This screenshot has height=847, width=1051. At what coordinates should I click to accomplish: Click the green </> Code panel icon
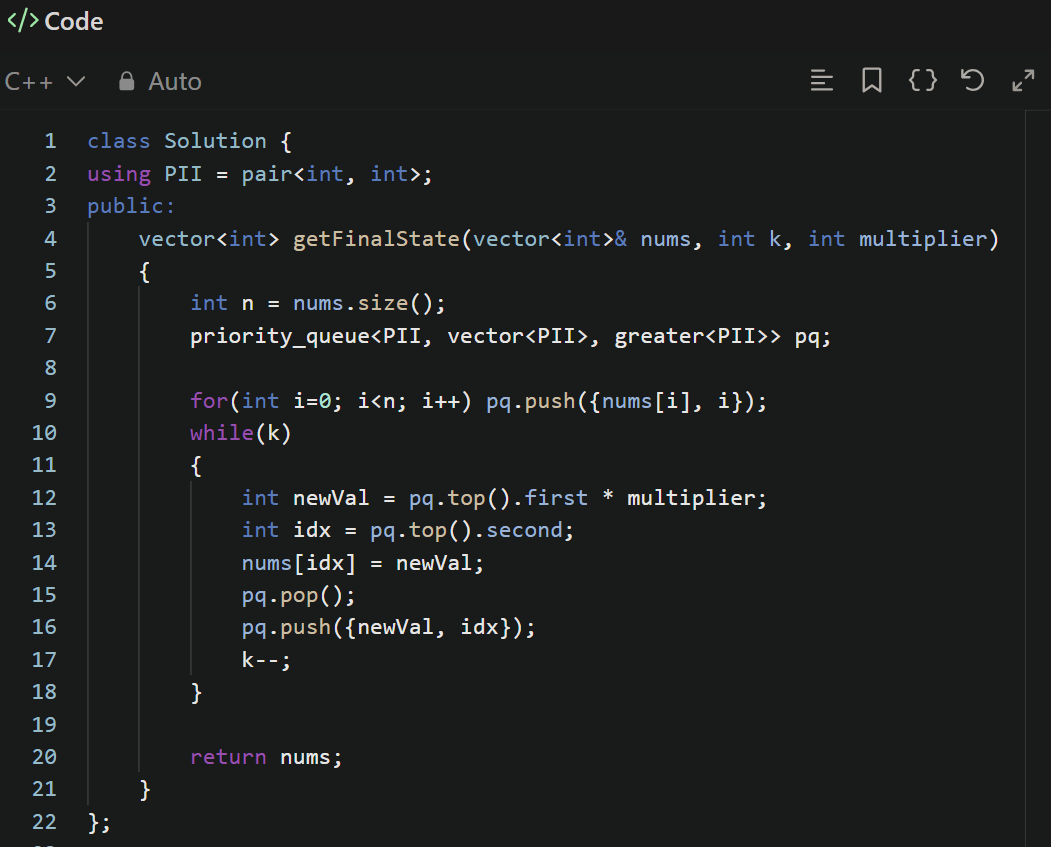pyautogui.click(x=21, y=20)
